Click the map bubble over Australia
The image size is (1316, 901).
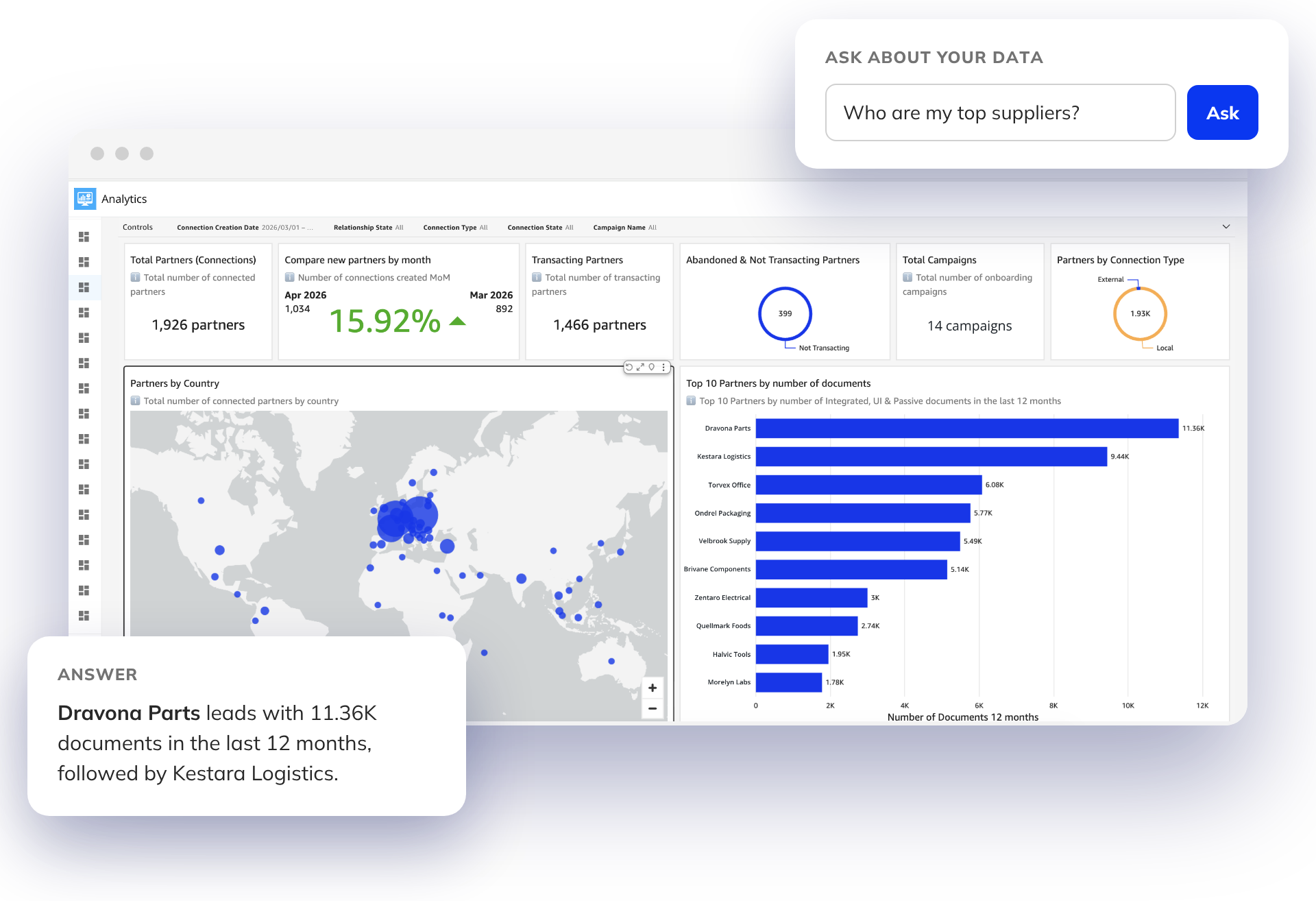611,662
